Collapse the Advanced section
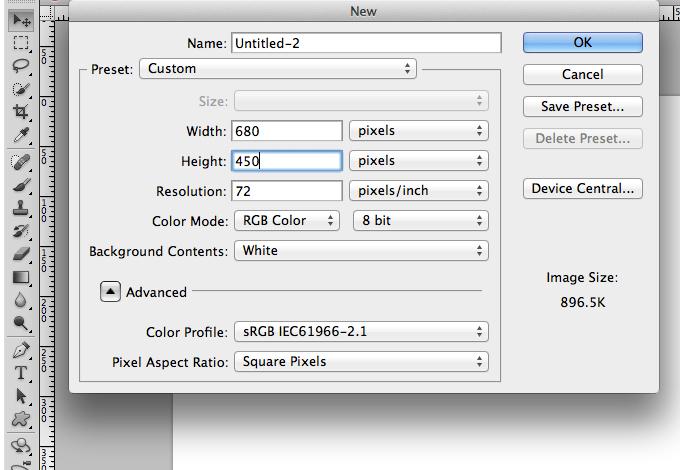The image size is (680, 470). (110, 292)
